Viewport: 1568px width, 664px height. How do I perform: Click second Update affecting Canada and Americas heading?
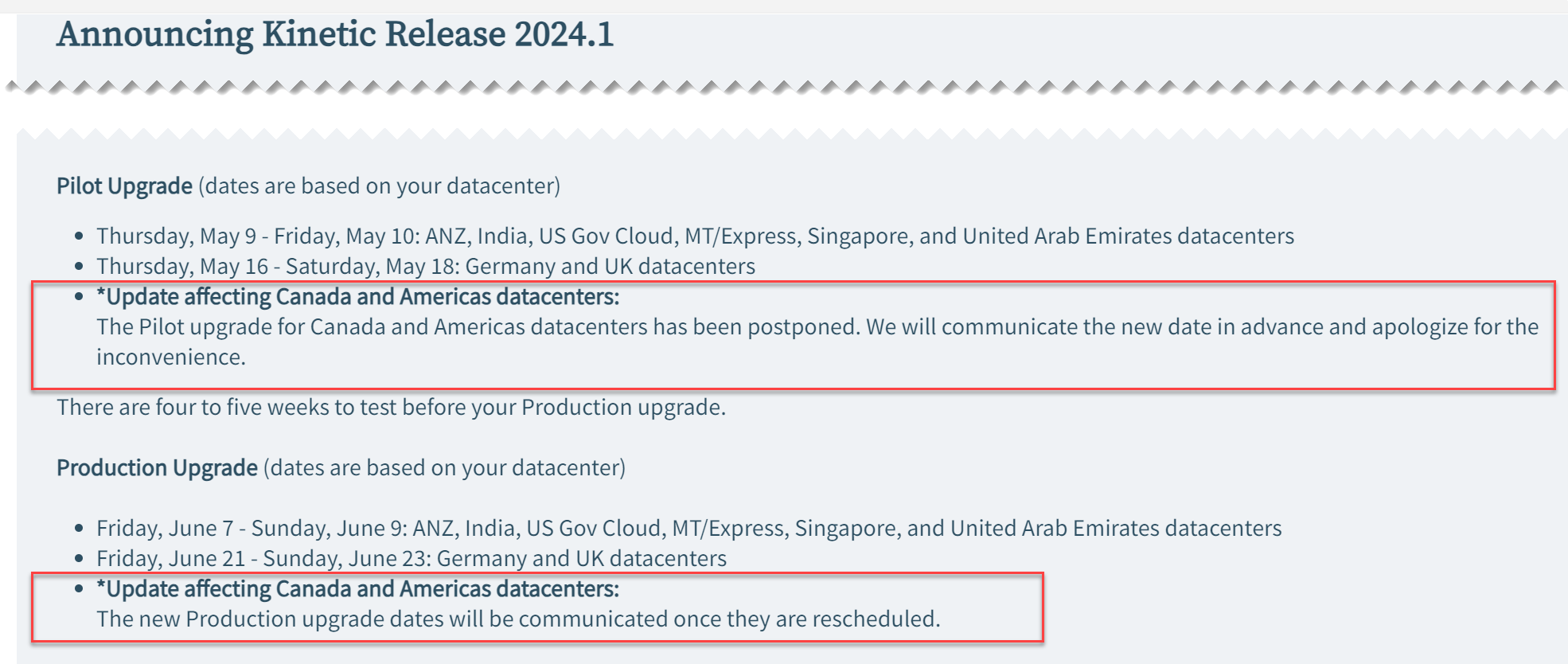pos(357,589)
